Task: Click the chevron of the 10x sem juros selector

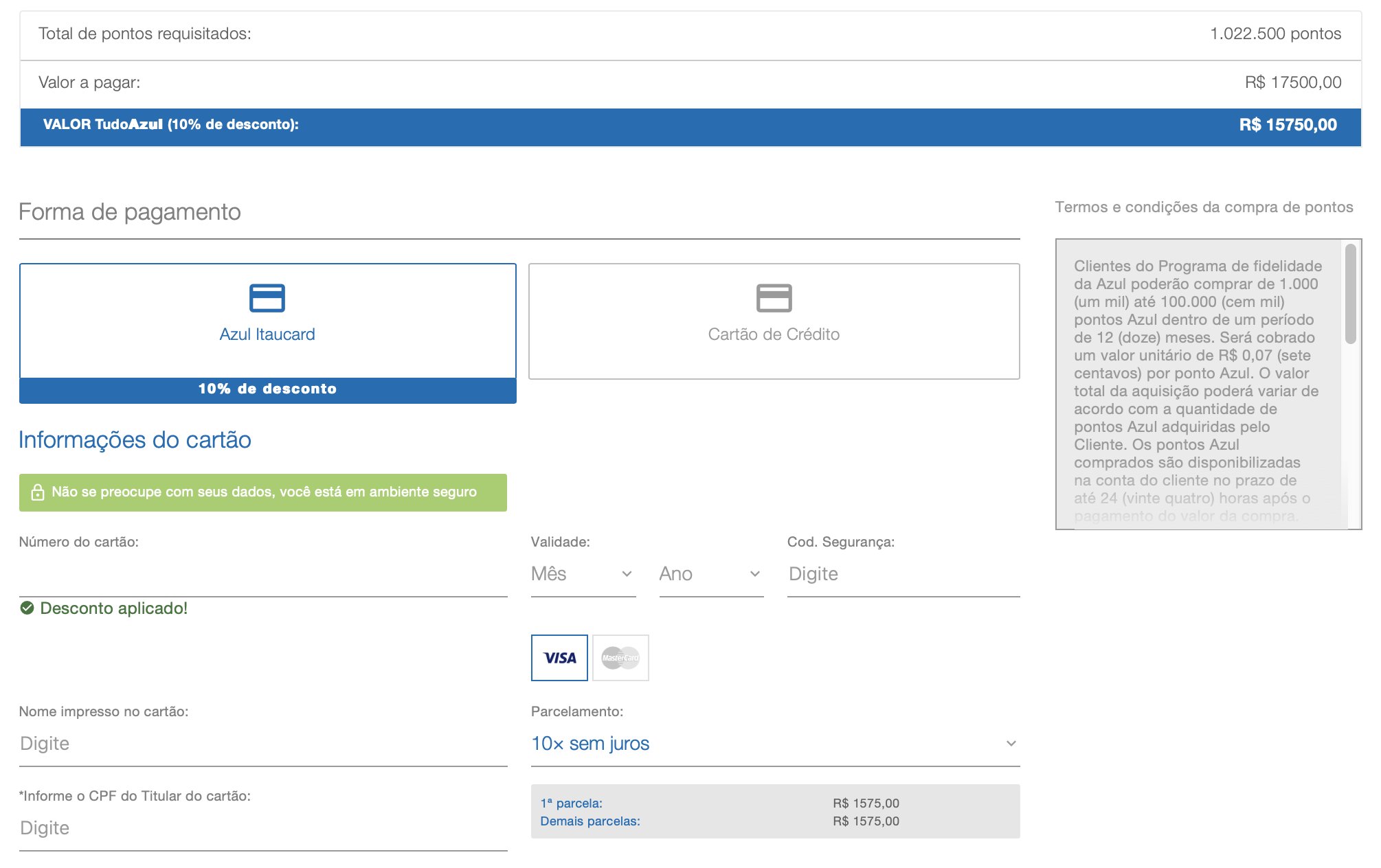Action: click(1011, 744)
